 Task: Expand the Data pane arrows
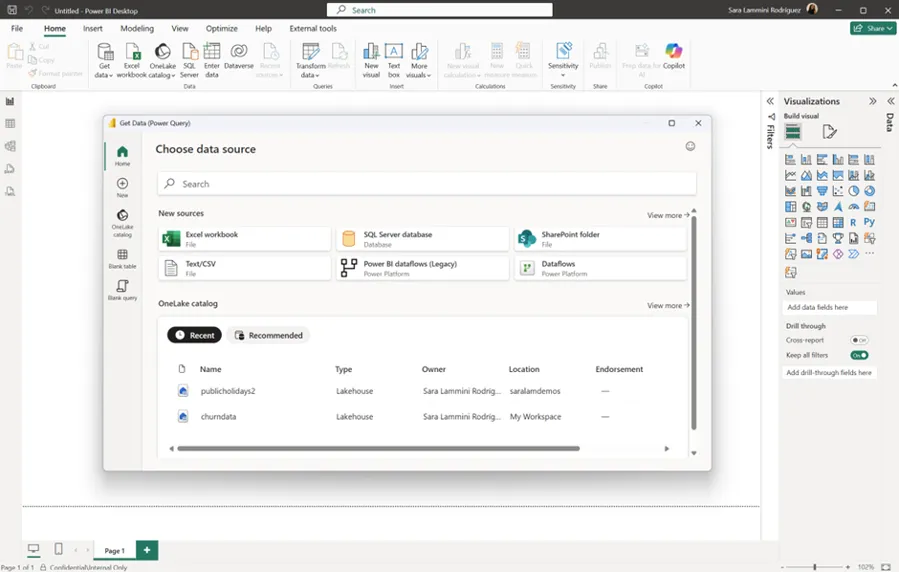tap(890, 101)
